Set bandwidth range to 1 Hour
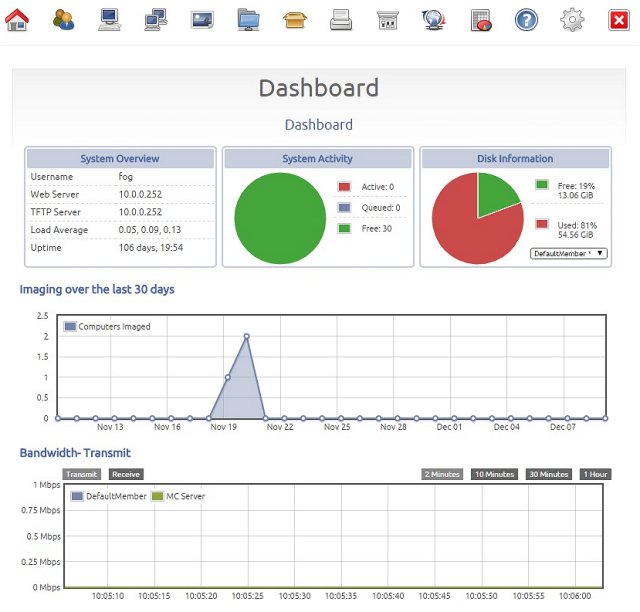 point(596,474)
